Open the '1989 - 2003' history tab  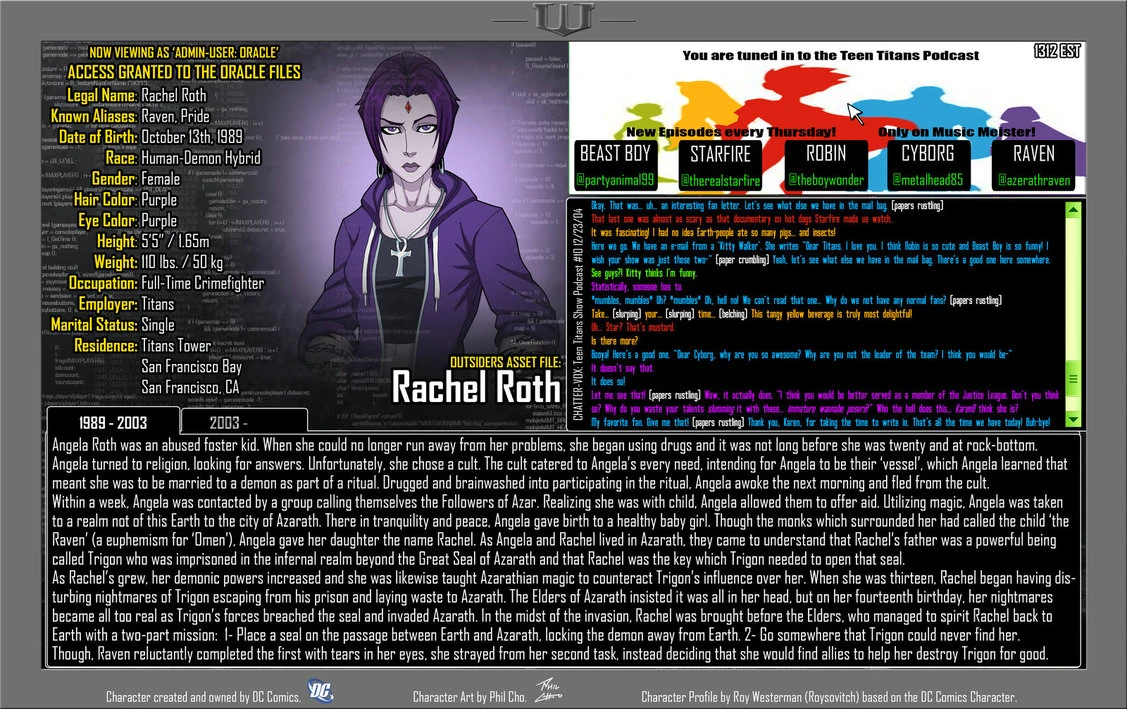pyautogui.click(x=113, y=421)
